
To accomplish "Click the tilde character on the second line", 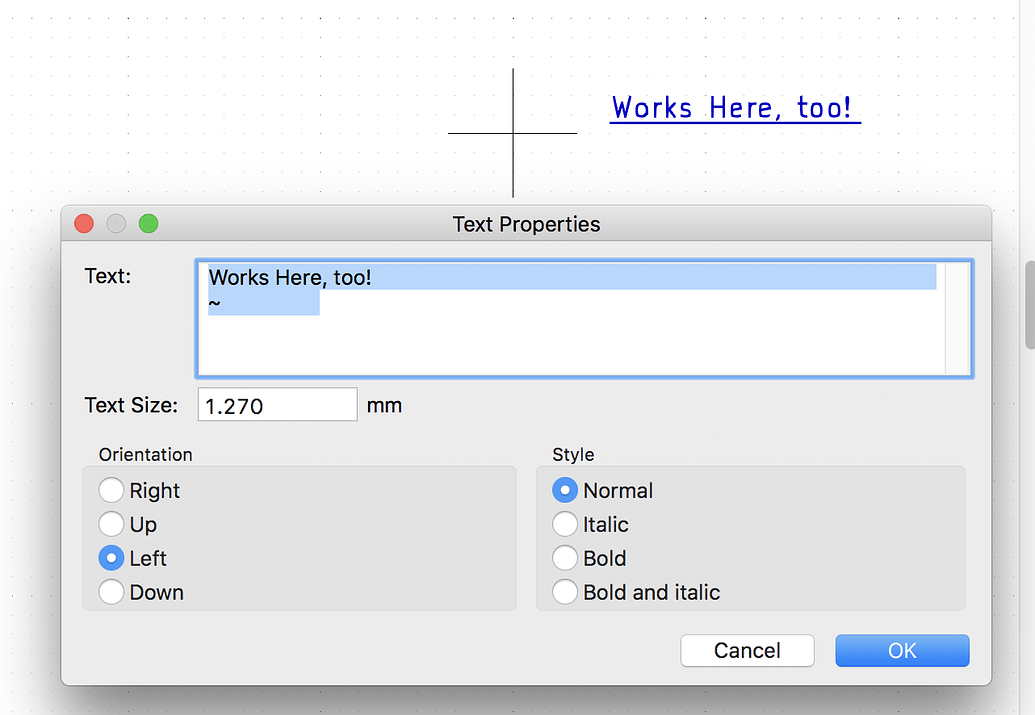I will (x=214, y=302).
